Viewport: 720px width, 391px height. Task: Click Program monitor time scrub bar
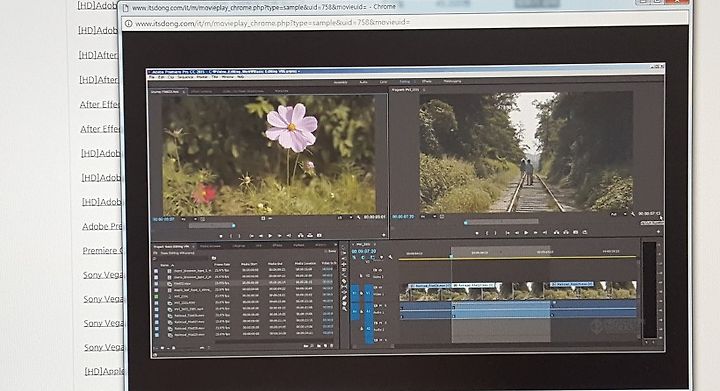pyautogui.click(x=501, y=222)
